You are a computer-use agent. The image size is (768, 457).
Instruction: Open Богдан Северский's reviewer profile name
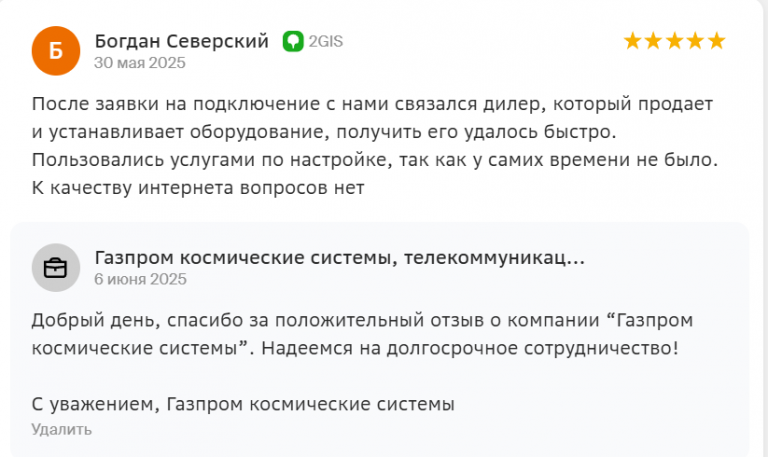pyautogui.click(x=182, y=41)
